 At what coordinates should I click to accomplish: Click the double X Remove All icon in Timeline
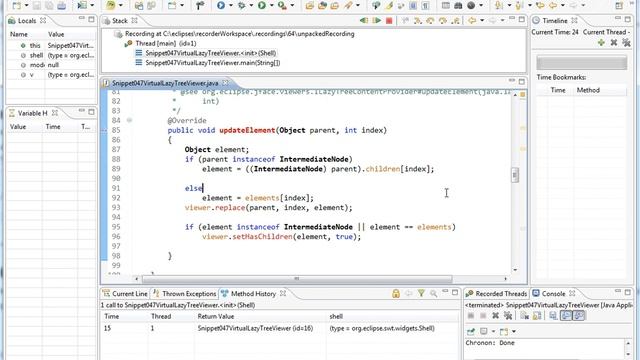coord(626,42)
